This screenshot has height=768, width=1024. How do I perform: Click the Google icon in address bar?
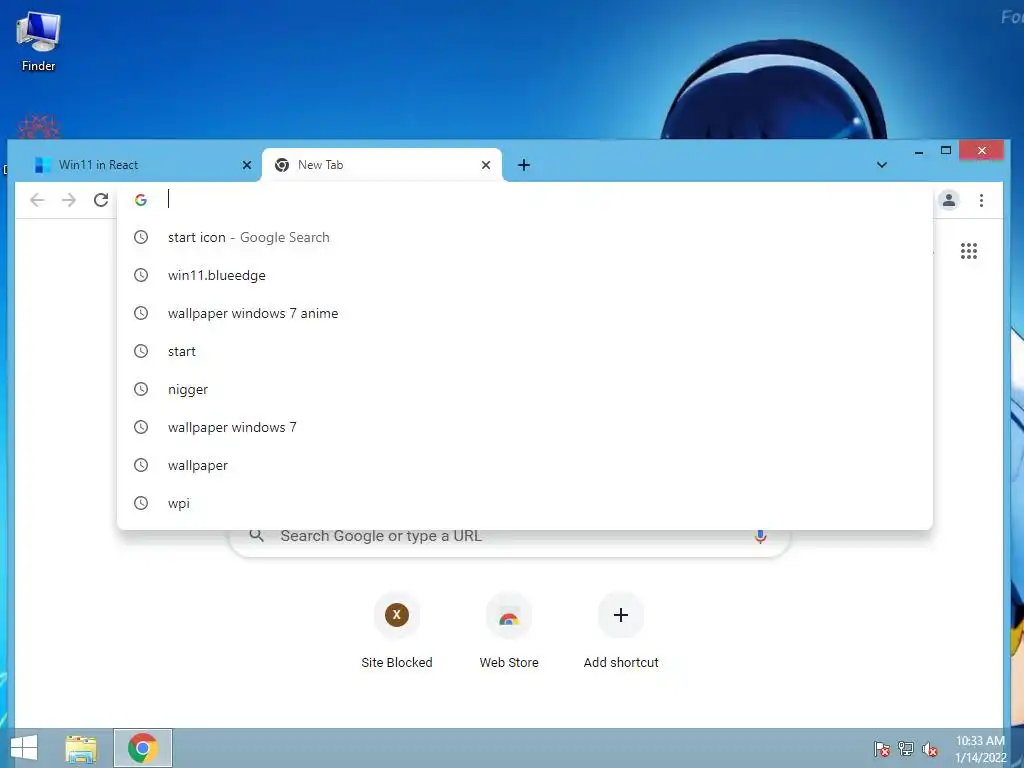[141, 200]
